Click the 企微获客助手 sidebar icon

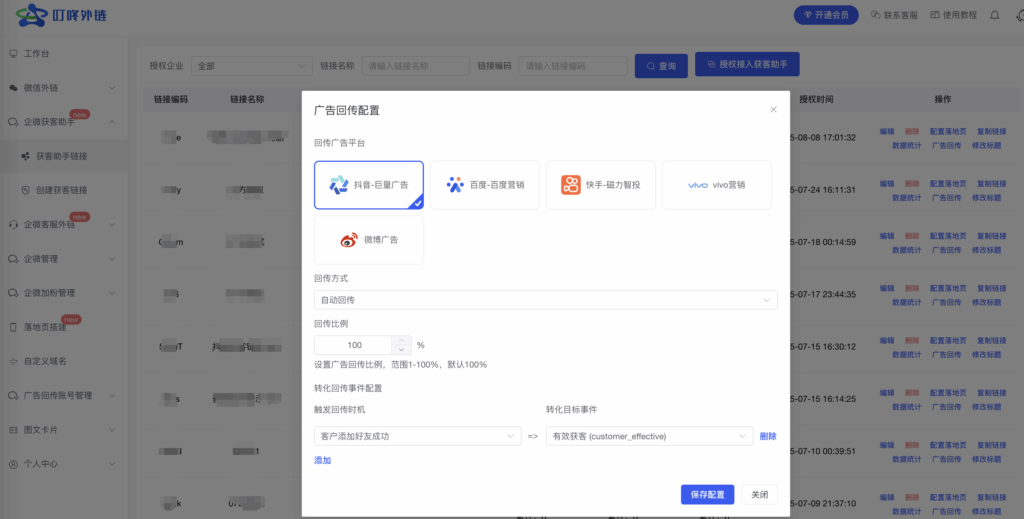coord(13,122)
